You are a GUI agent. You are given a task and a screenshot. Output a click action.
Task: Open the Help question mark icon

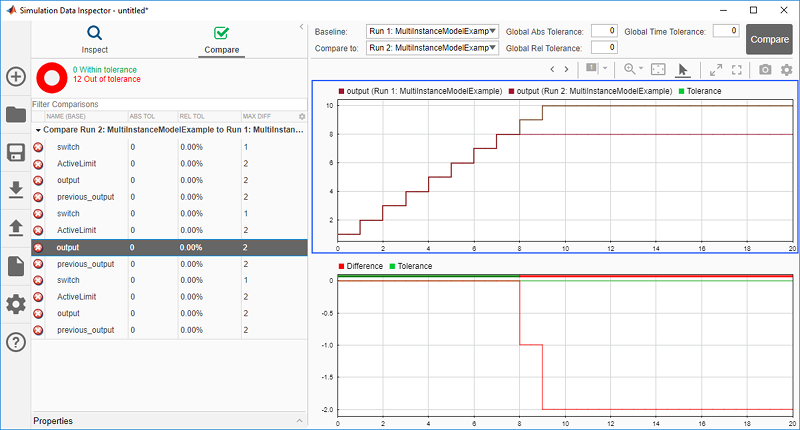point(16,342)
